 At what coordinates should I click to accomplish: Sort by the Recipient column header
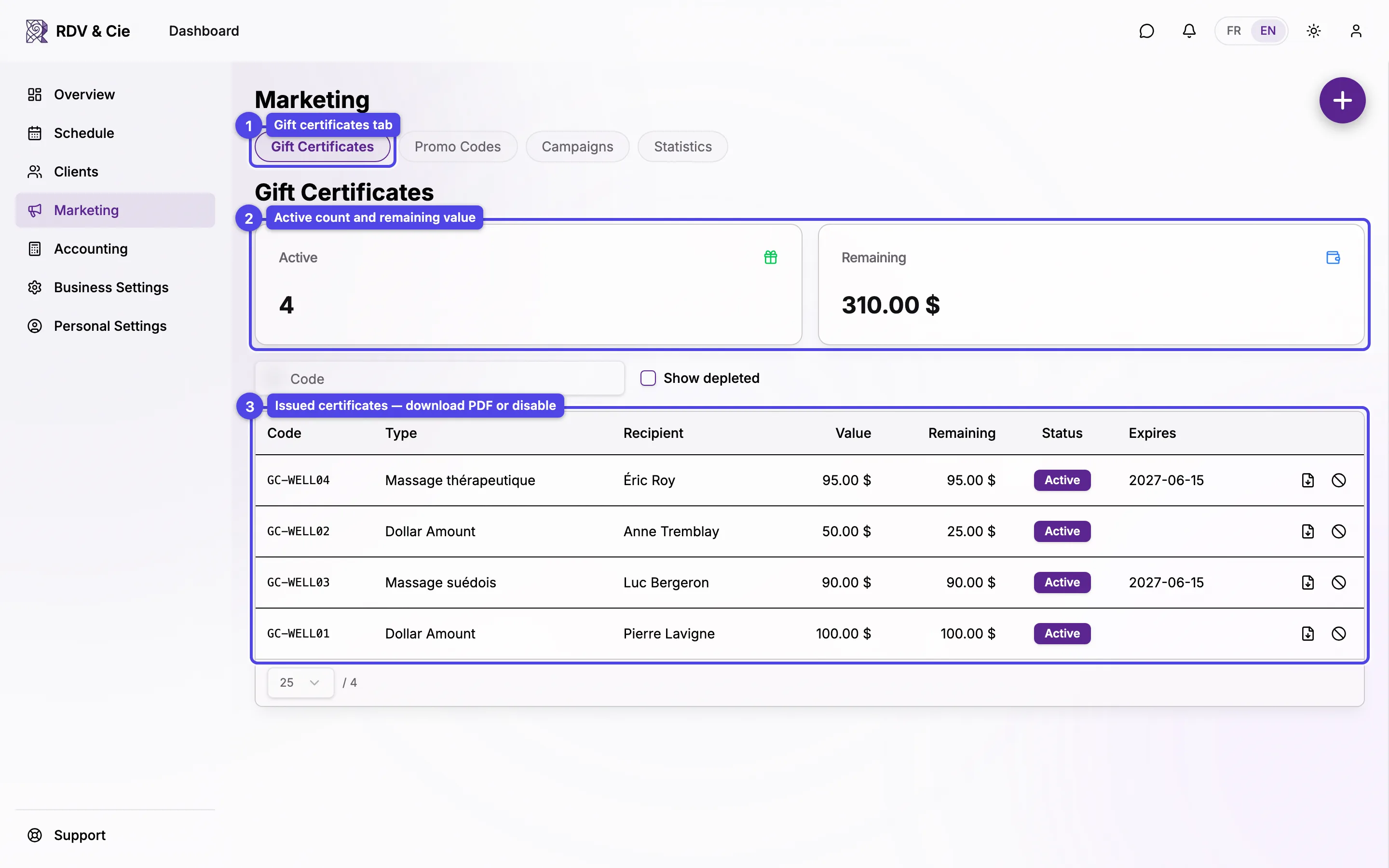tap(653, 434)
